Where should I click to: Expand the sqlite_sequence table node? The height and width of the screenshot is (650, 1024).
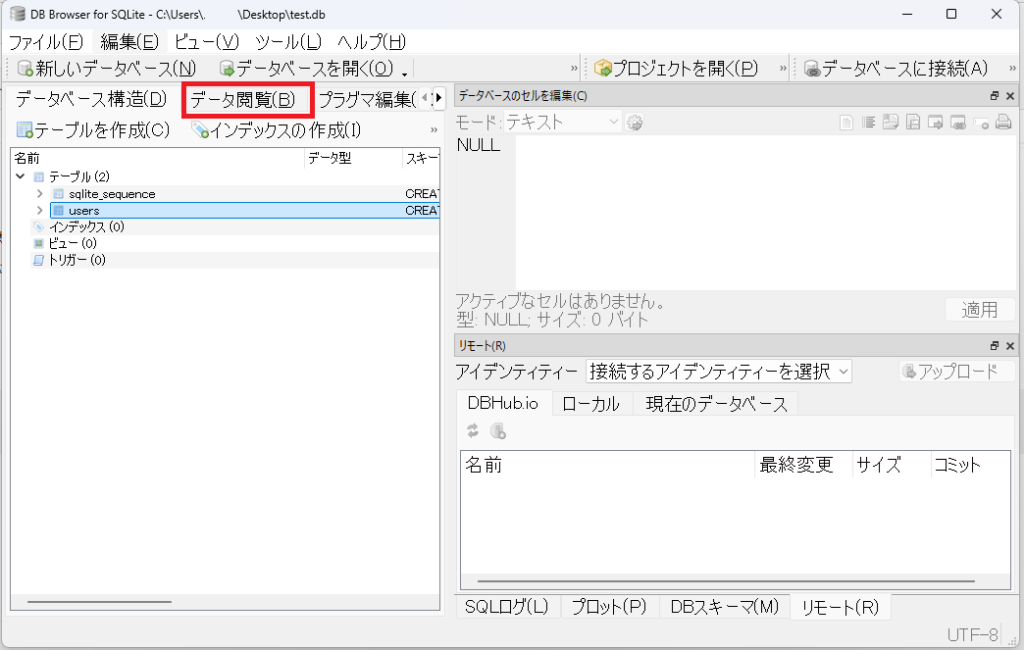[x=39, y=193]
